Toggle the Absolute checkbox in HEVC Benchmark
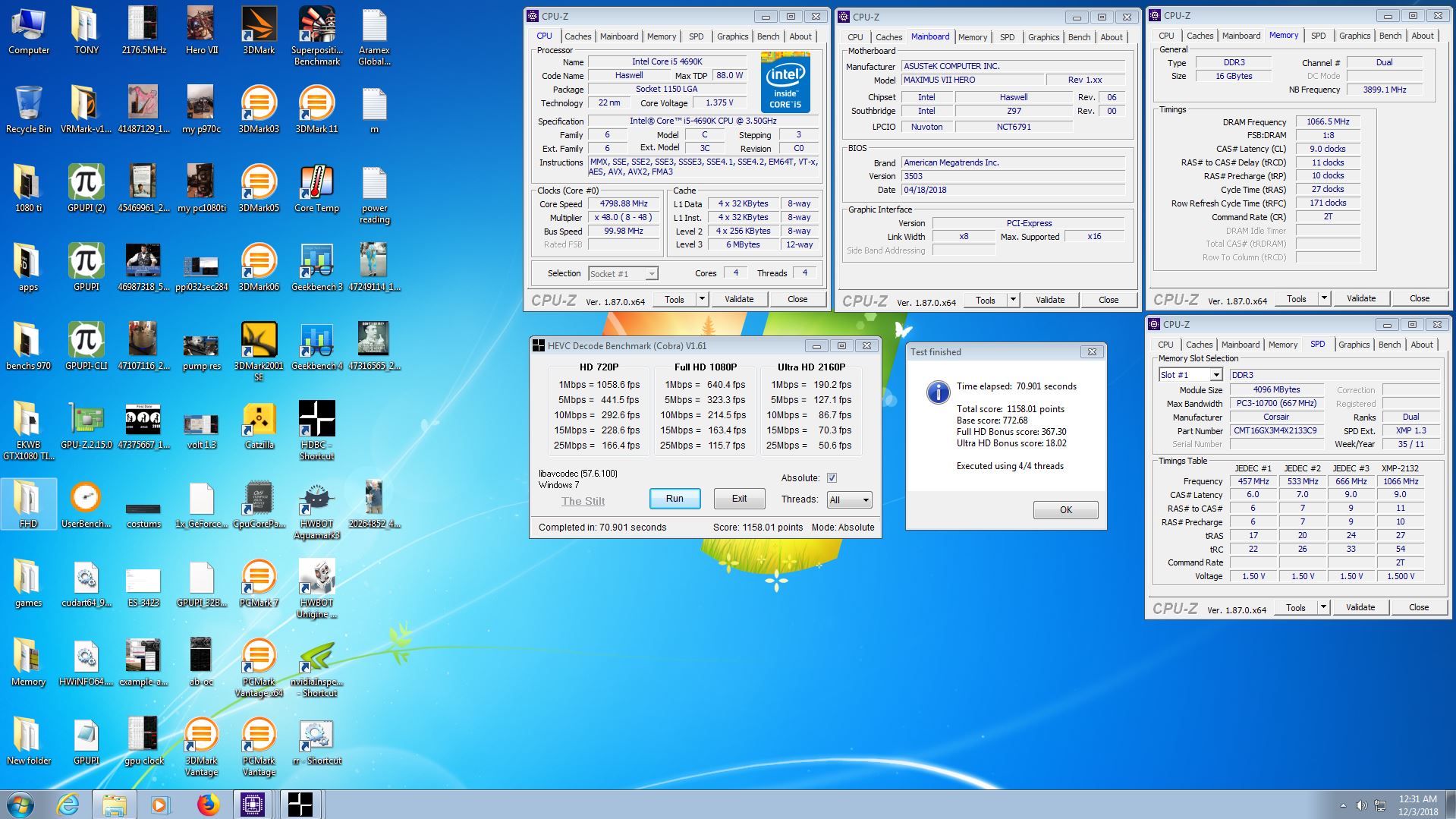1456x819 pixels. 832,478
